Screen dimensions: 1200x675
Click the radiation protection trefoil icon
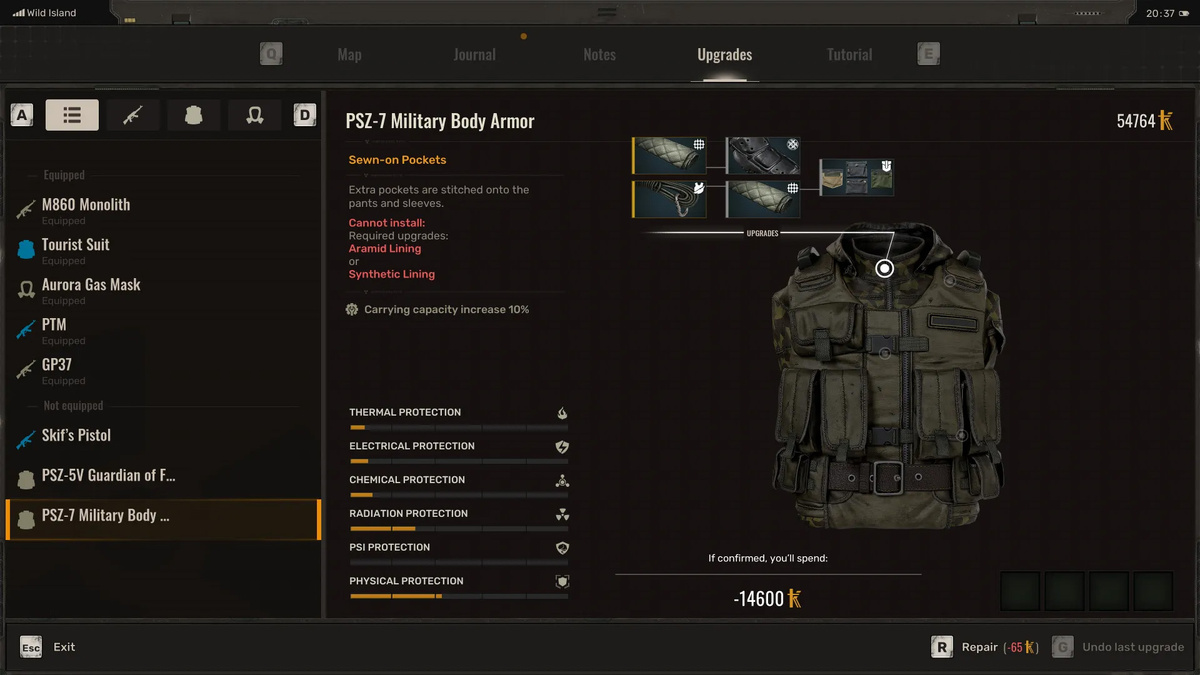(562, 514)
